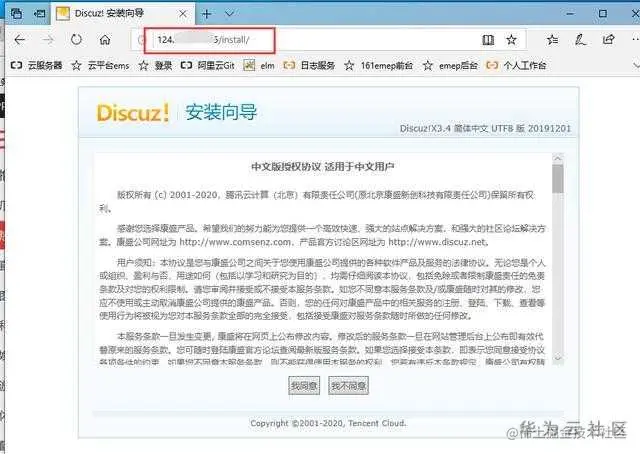The width and height of the screenshot is (640, 454).
Task: Open the elm bookmark
Action: (x=259, y=65)
